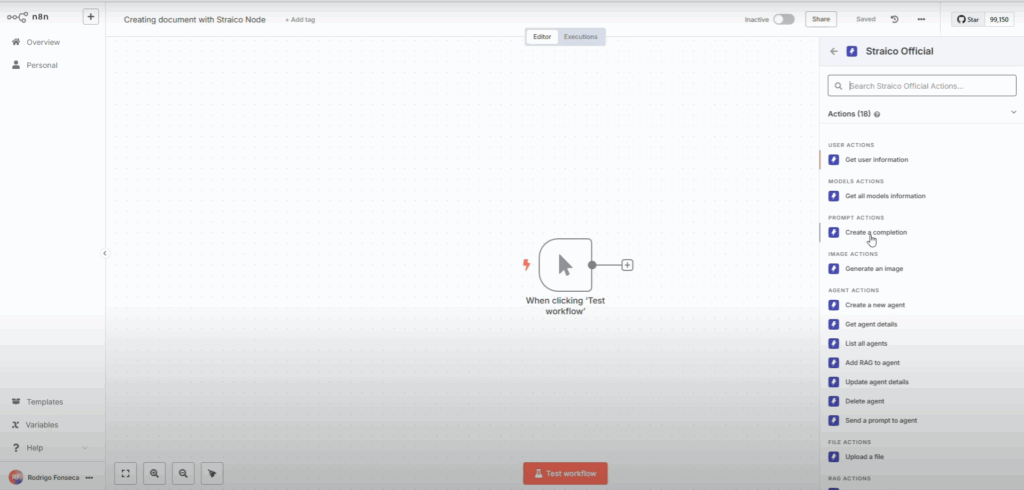Click the Share button
This screenshot has width=1024, height=490.
[x=821, y=20]
